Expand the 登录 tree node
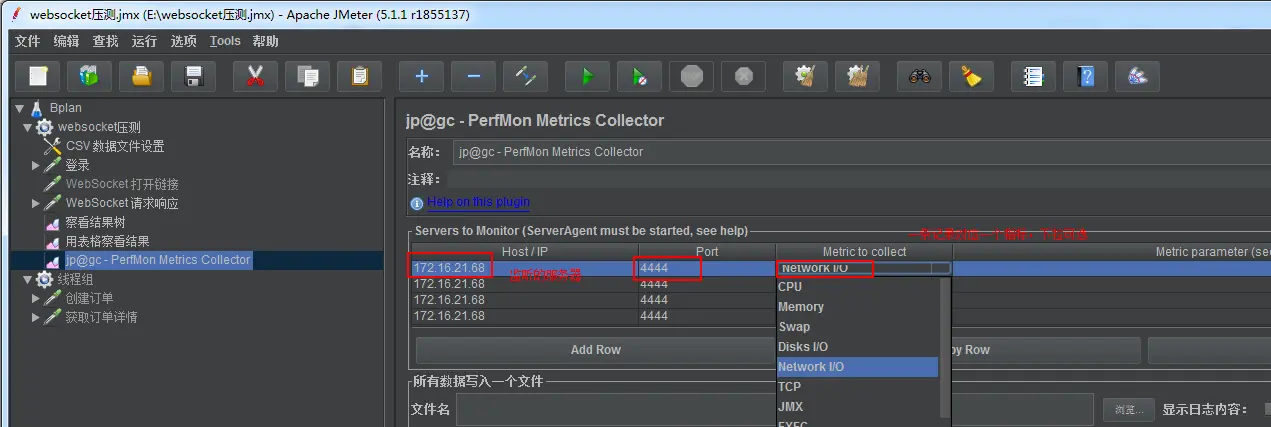Screen dimensions: 1271x427 tap(36, 165)
